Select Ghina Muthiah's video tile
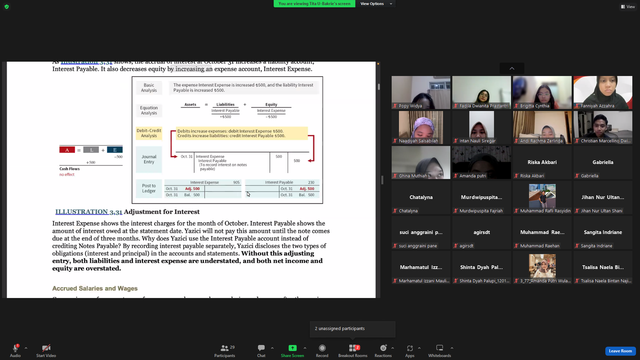 pyautogui.click(x=421, y=162)
